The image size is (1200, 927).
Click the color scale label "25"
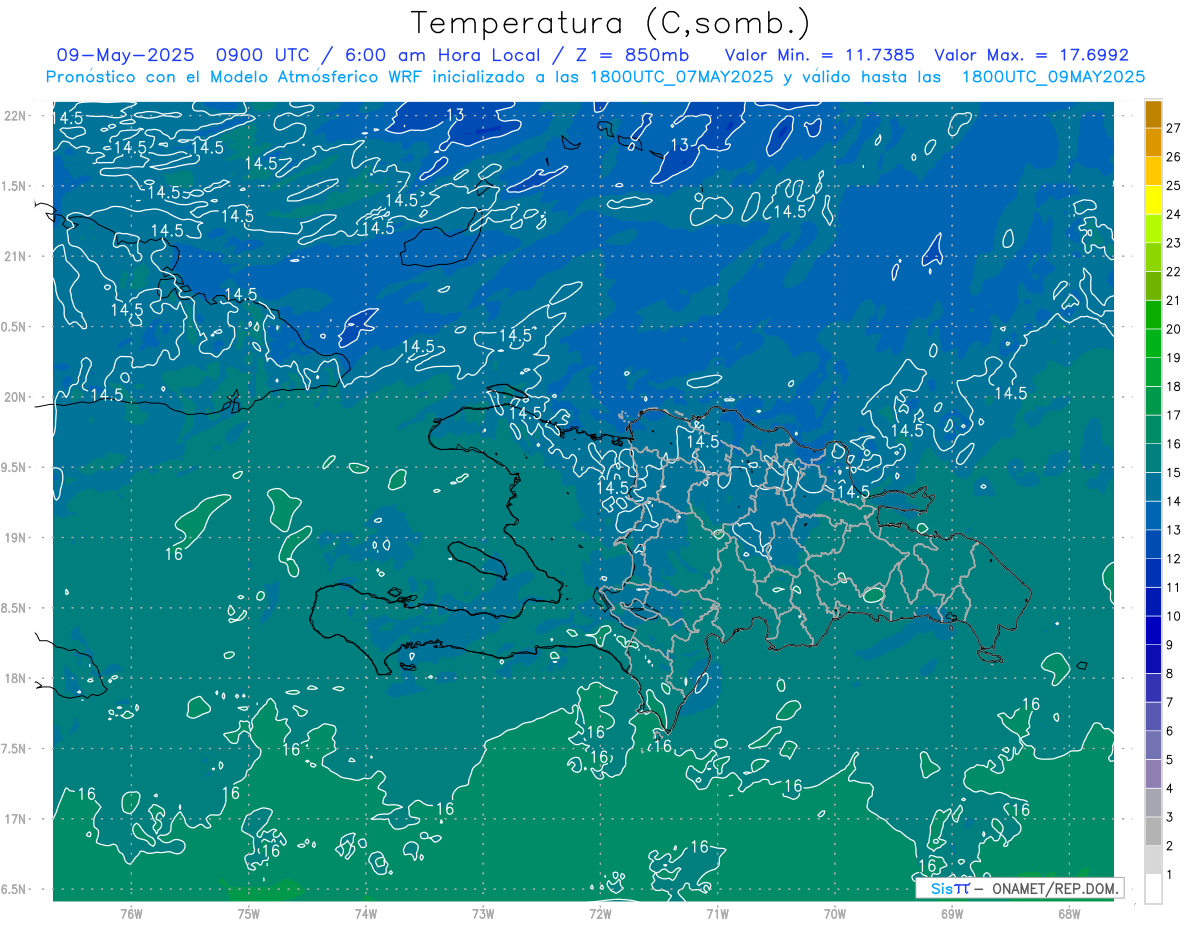(1174, 185)
